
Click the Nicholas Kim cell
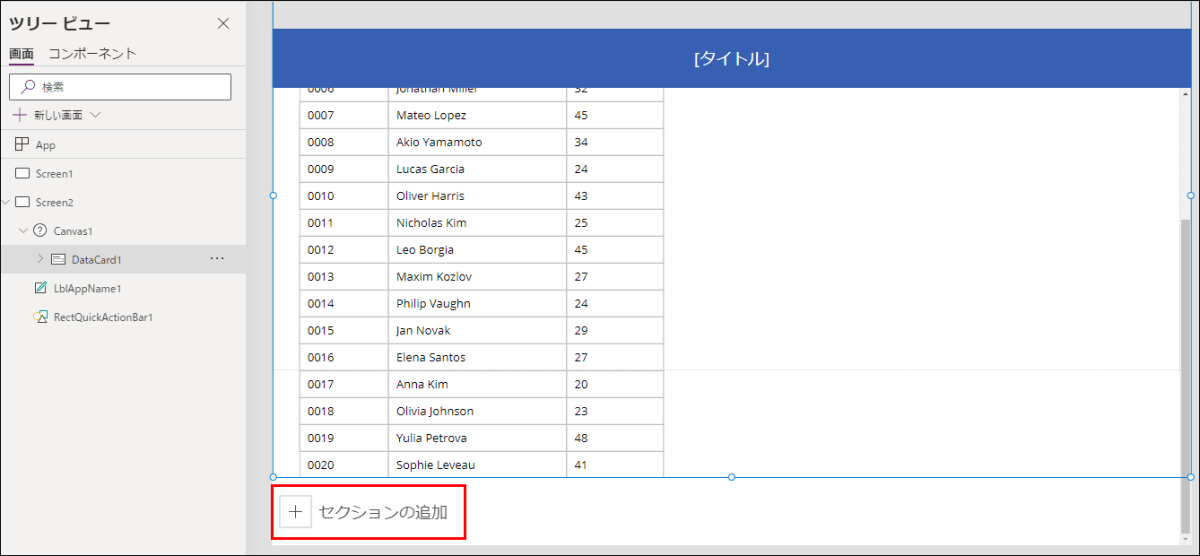click(477, 223)
